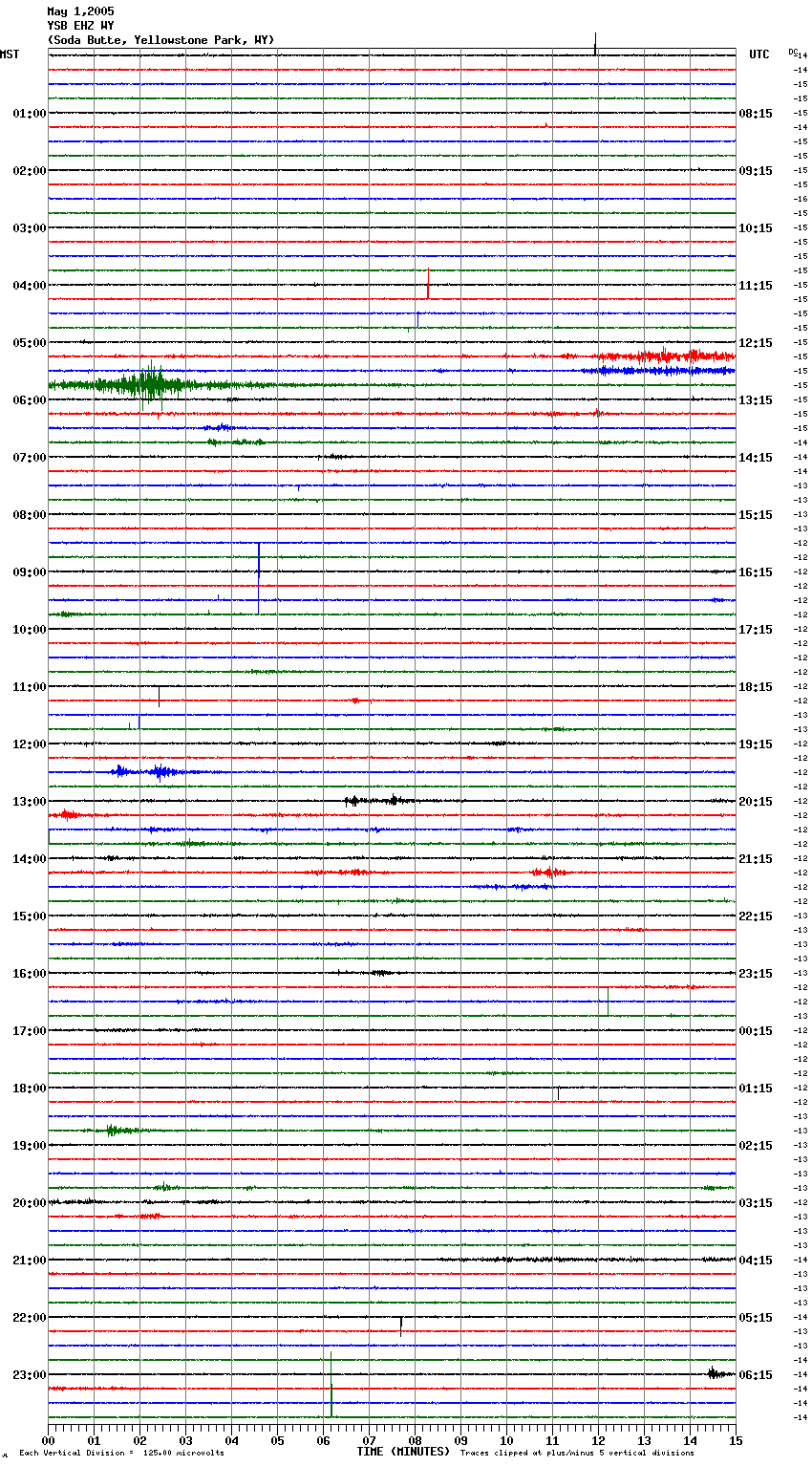
Task: Click the station code "YSB EHZ WY"
Action: click(x=80, y=26)
